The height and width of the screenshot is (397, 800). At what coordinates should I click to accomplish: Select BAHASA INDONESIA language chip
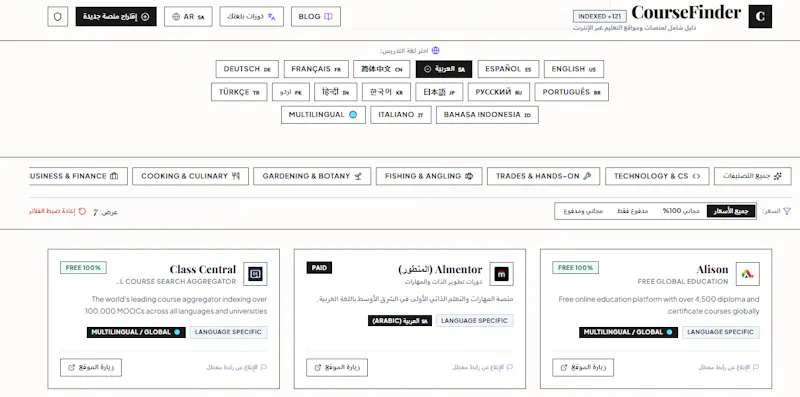487,115
